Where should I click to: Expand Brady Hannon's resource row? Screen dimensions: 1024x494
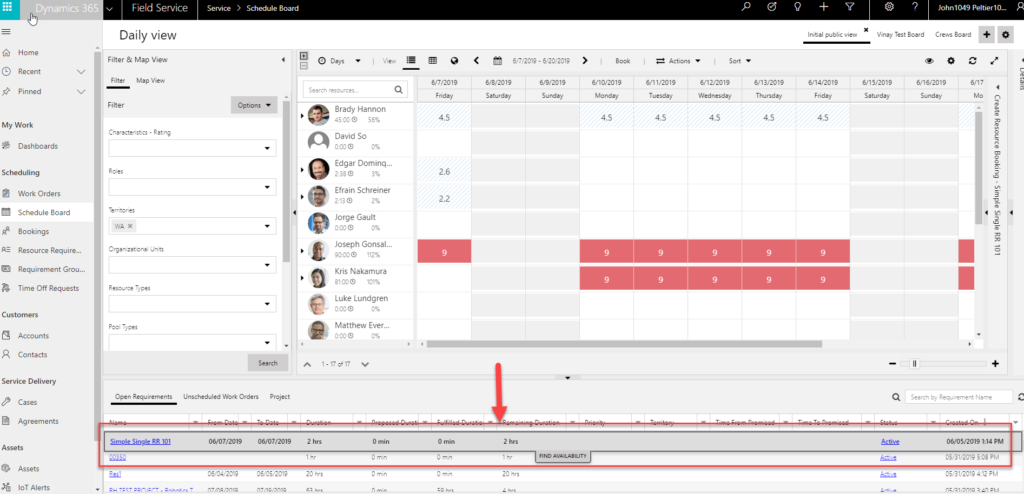(302, 116)
